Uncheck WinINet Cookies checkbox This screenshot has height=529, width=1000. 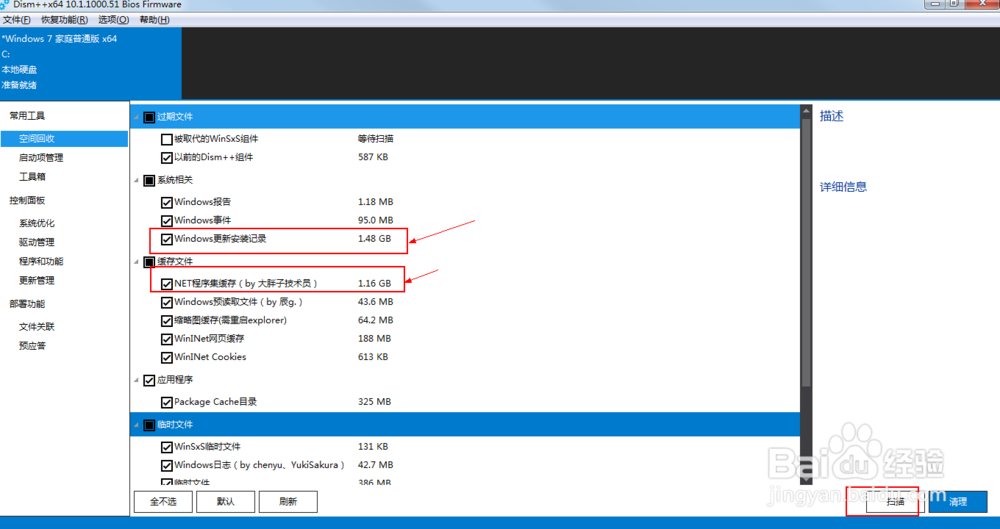[x=166, y=357]
